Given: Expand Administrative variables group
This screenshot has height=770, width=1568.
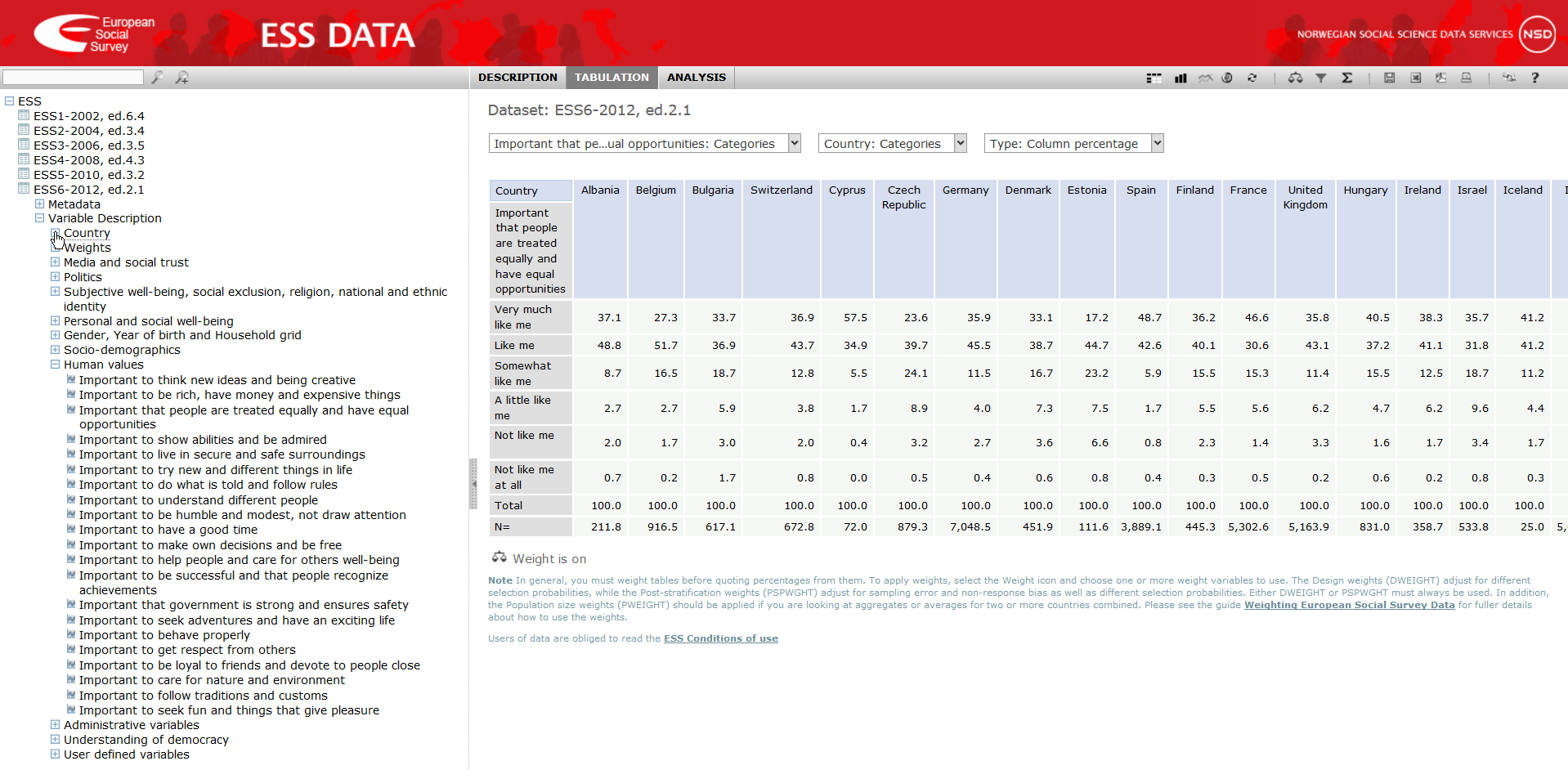Looking at the screenshot, I should 55,724.
